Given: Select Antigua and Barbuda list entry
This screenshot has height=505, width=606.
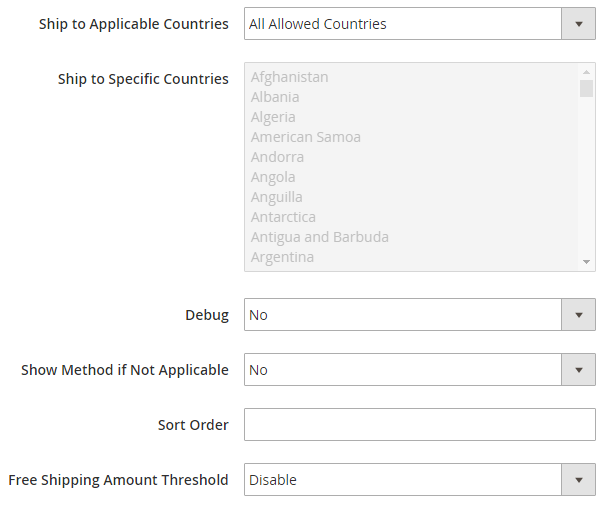Looking at the screenshot, I should (x=320, y=237).
